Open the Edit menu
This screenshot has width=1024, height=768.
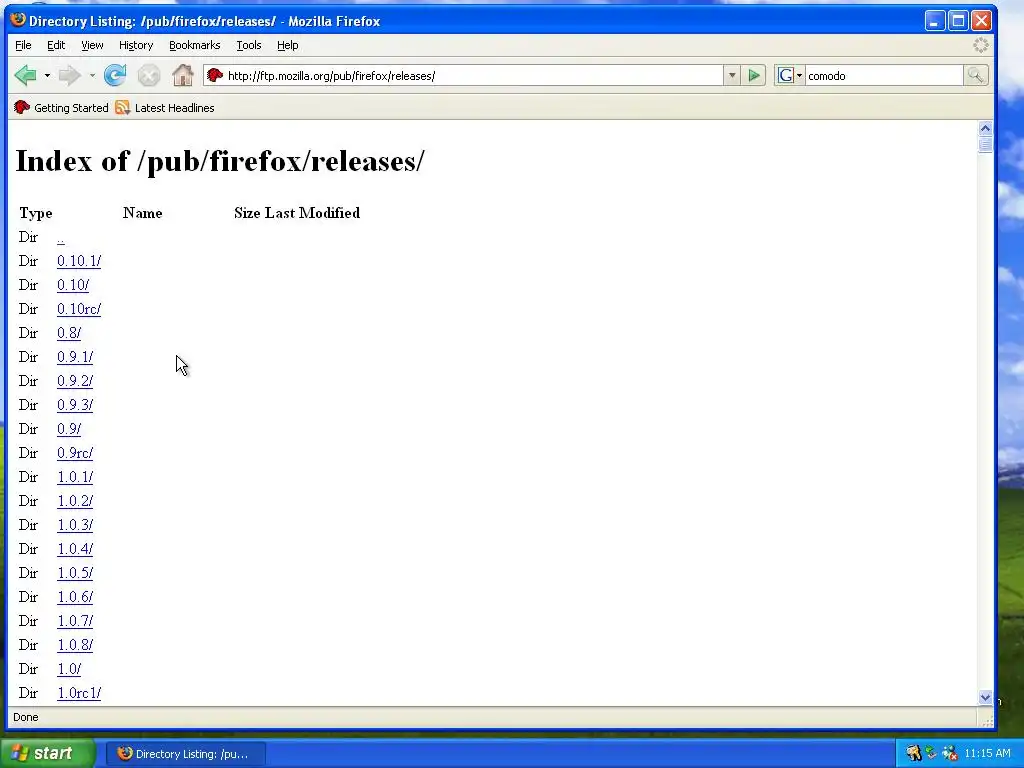point(56,45)
